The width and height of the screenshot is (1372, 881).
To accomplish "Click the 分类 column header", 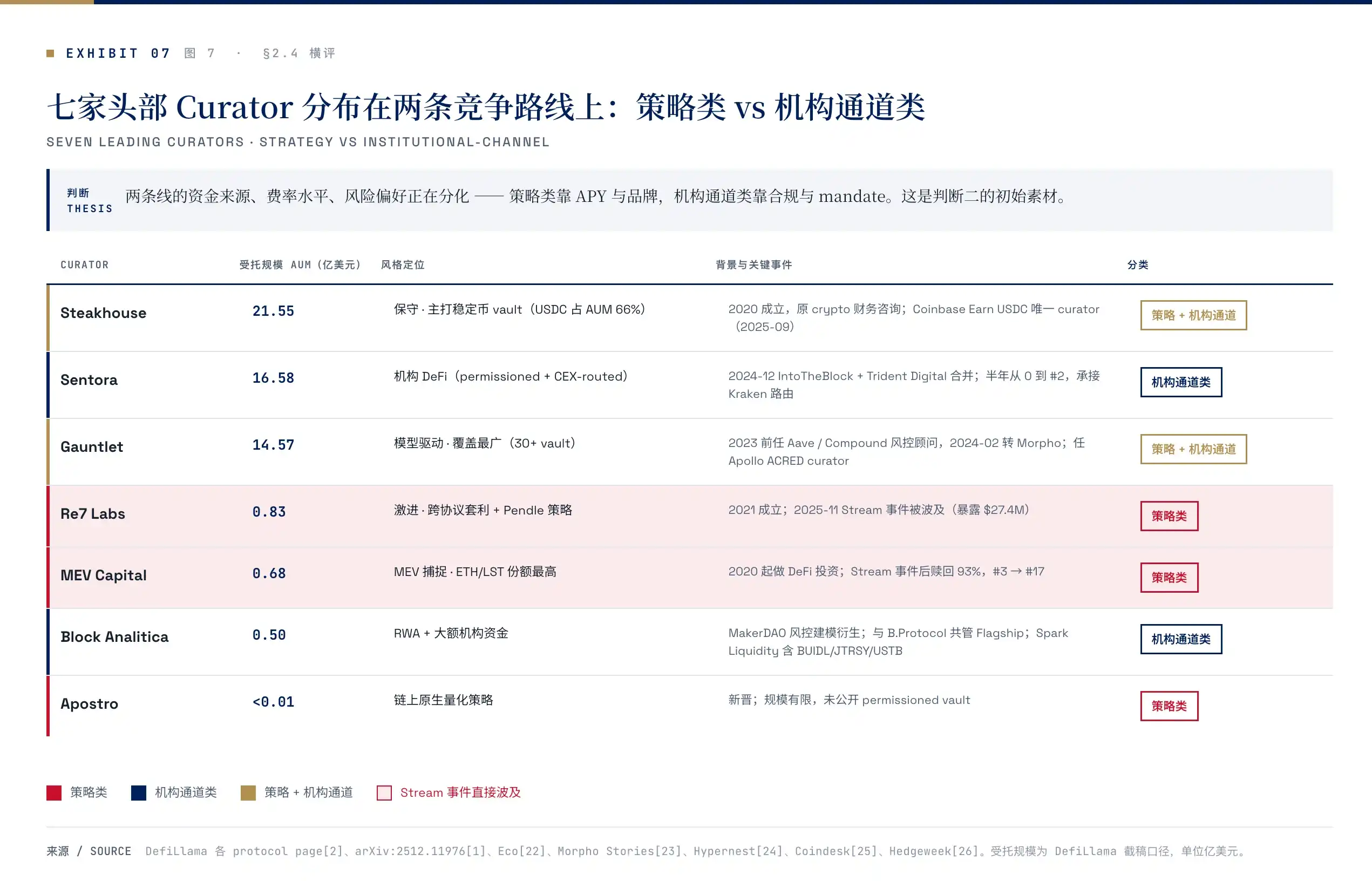I will pos(1138,265).
